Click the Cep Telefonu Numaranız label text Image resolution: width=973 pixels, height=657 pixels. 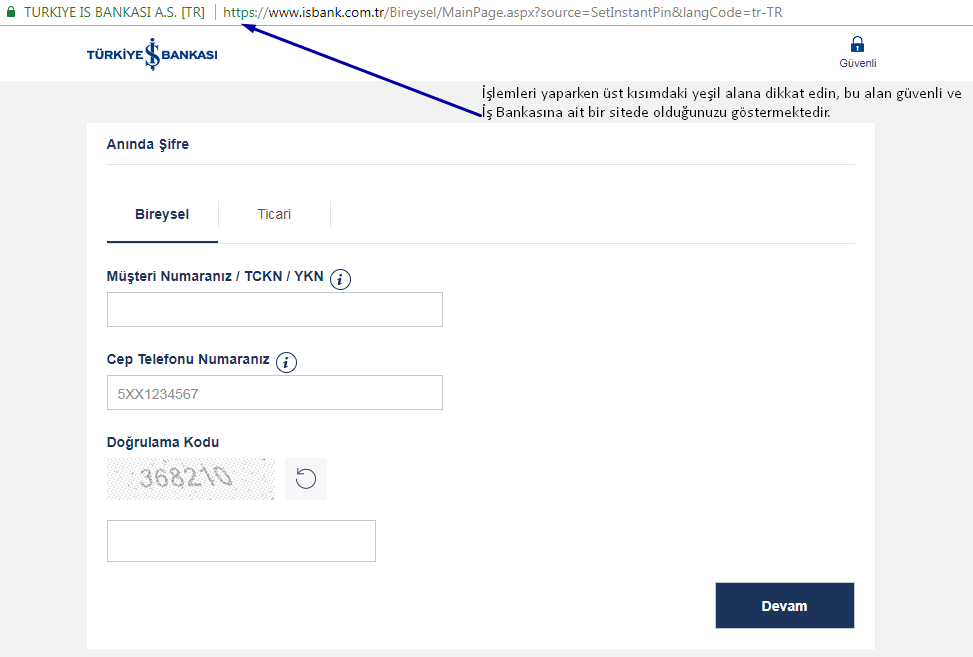[x=188, y=359]
